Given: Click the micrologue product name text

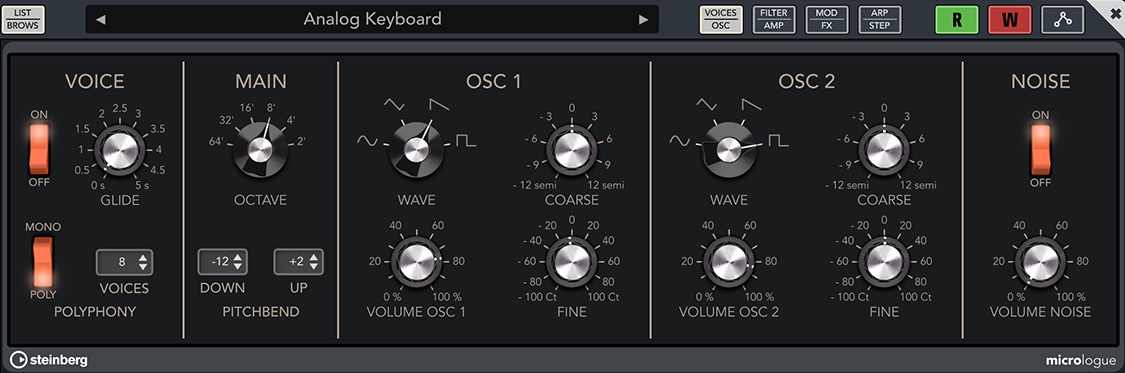Looking at the screenshot, I should [x=1080, y=359].
